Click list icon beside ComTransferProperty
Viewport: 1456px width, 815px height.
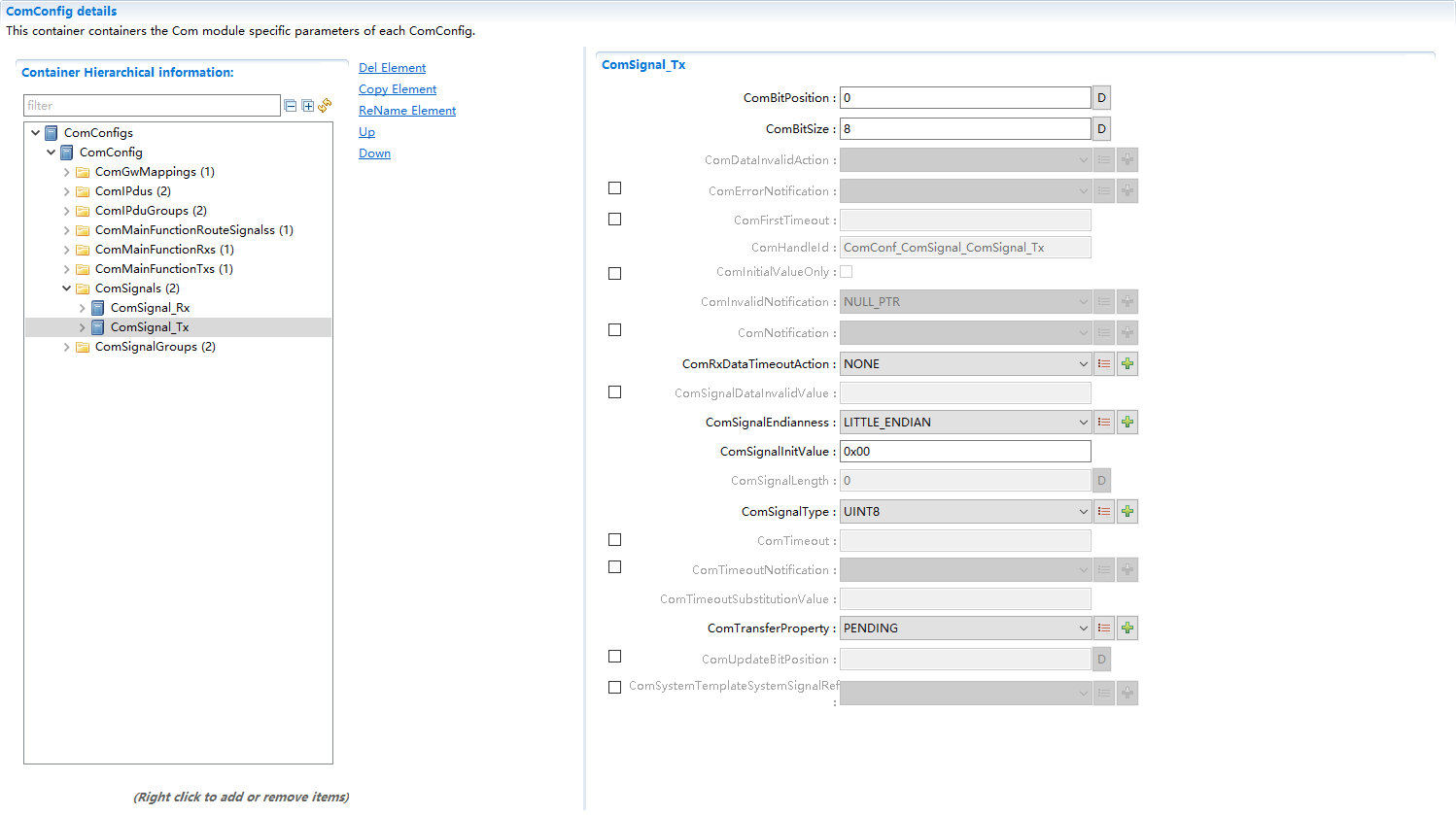[x=1104, y=628]
